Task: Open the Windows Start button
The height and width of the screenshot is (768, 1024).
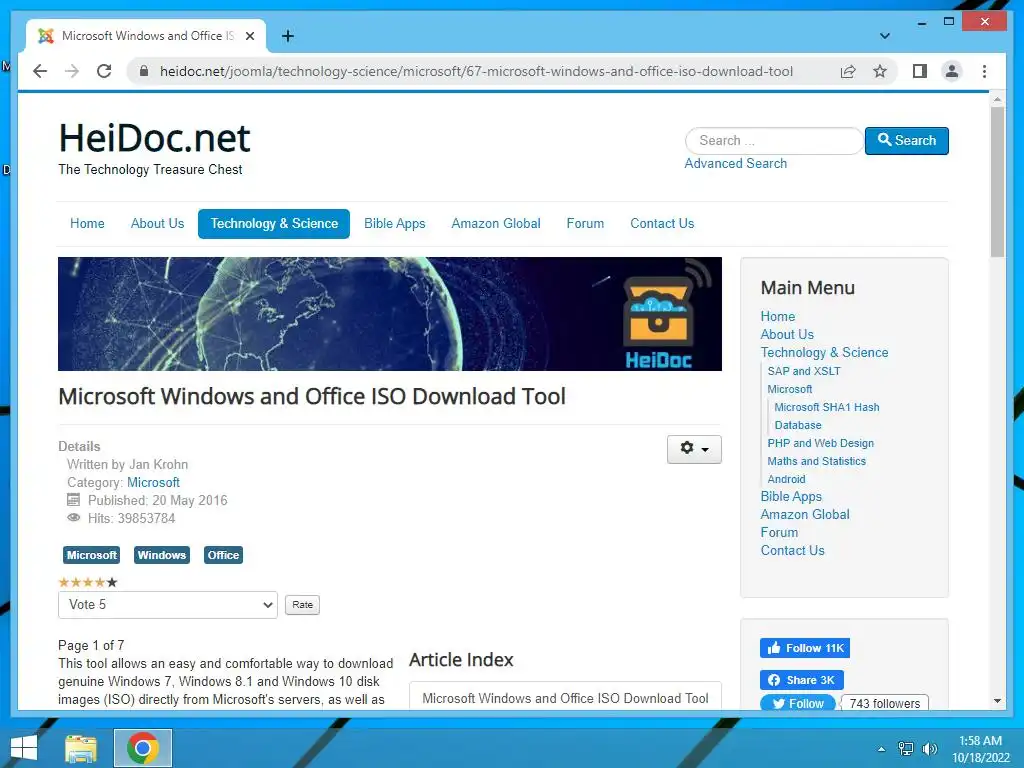Action: coord(24,748)
